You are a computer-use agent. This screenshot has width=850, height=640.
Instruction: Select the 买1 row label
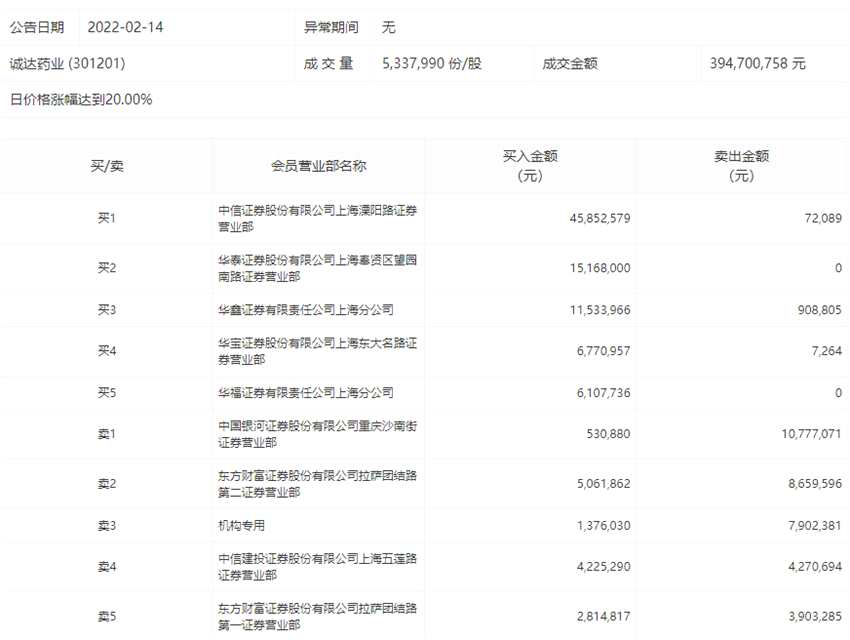click(x=107, y=218)
